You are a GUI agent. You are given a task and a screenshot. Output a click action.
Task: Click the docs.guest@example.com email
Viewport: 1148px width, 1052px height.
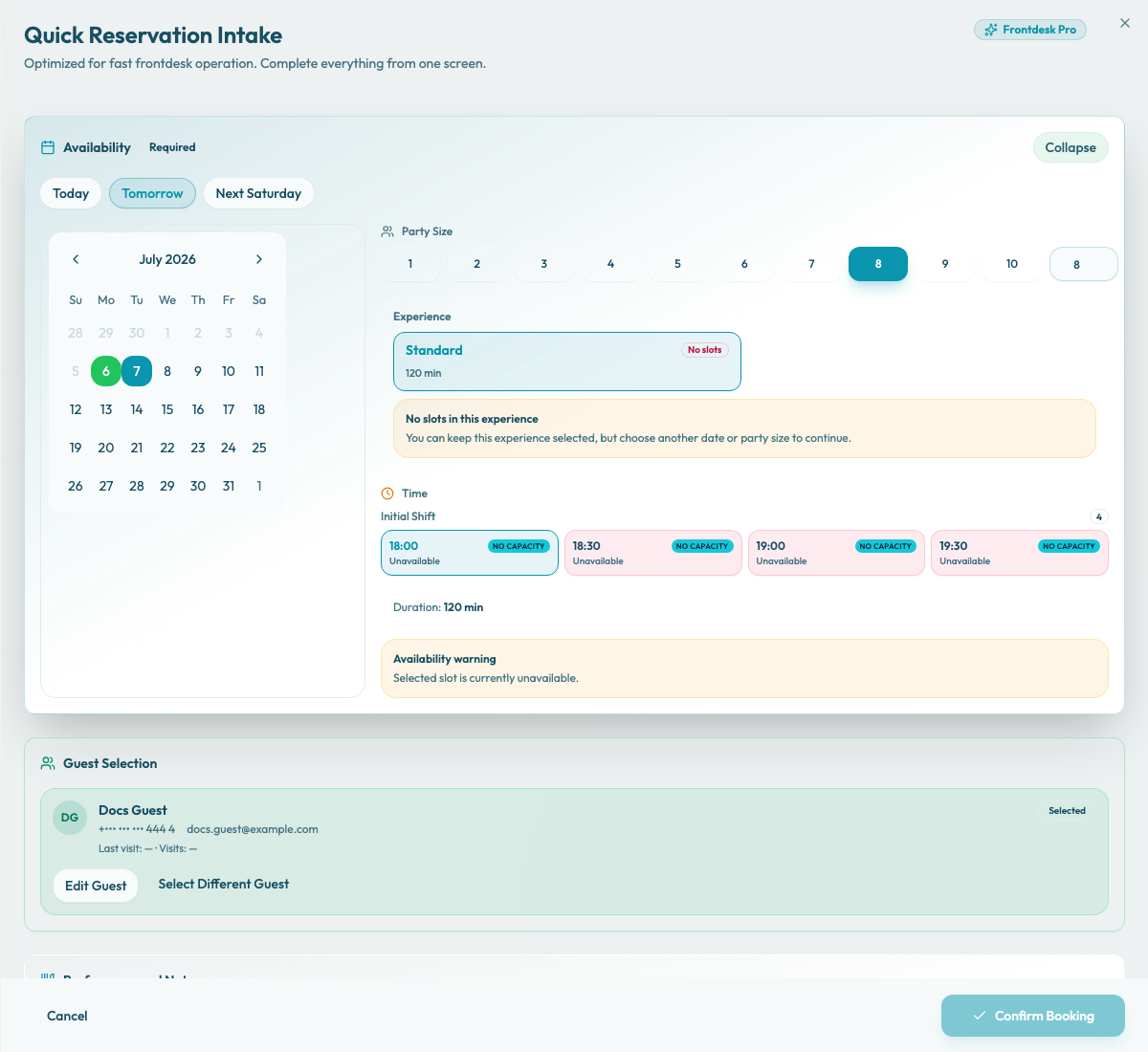pyautogui.click(x=253, y=829)
